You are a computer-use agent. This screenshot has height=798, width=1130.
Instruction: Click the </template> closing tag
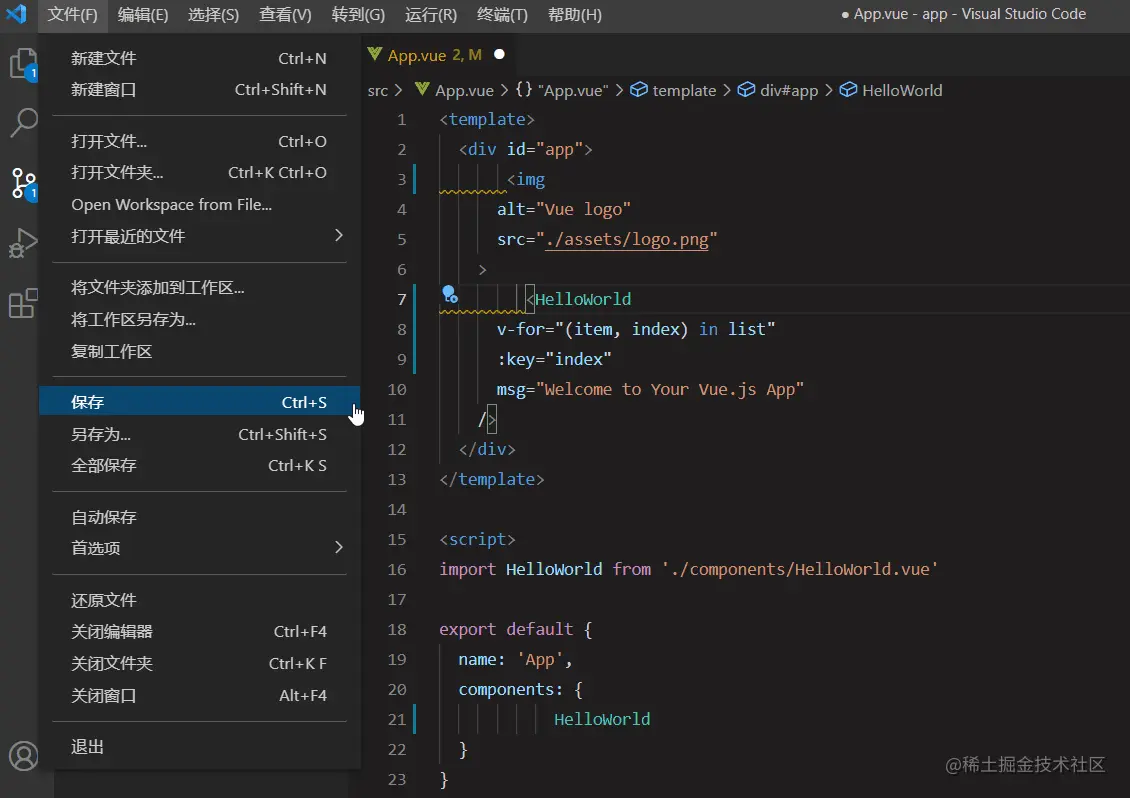click(x=491, y=479)
